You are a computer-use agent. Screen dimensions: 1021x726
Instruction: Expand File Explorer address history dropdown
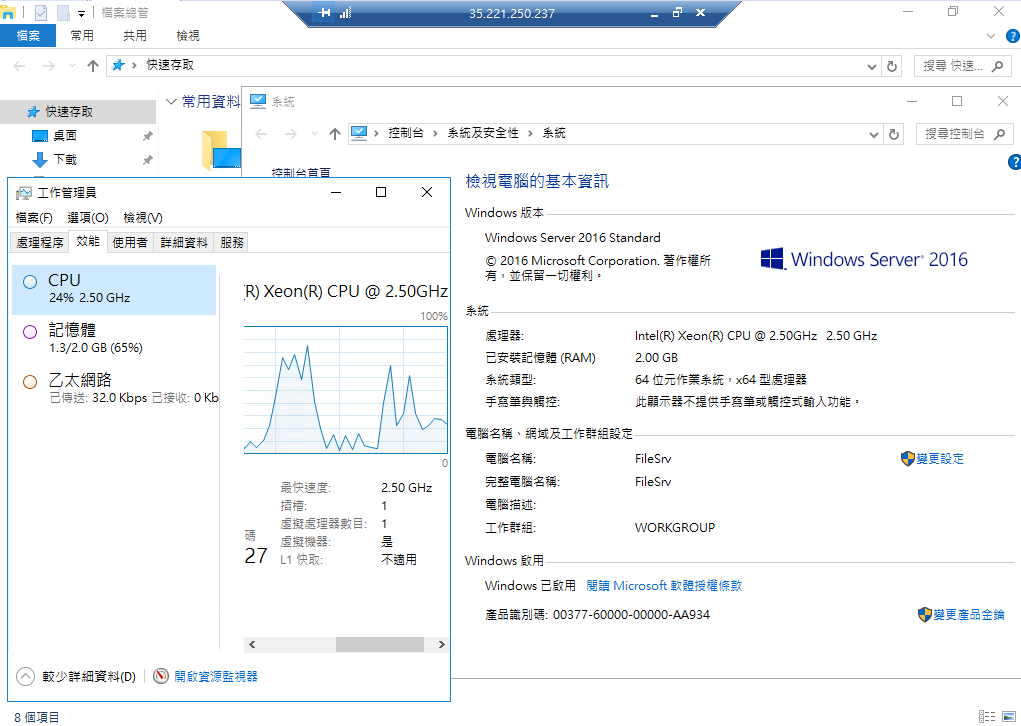click(x=872, y=66)
